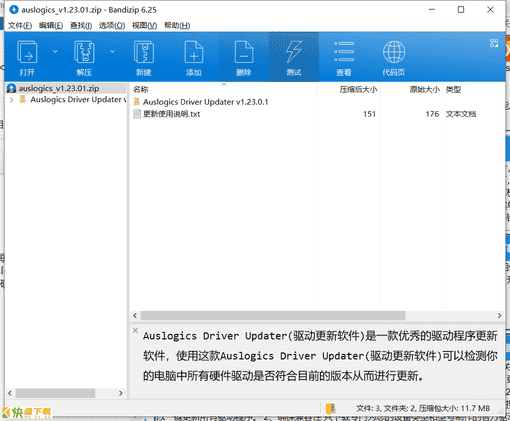Sort by 压缩后大小 column header
The width and height of the screenshot is (510, 421).
tap(358, 89)
